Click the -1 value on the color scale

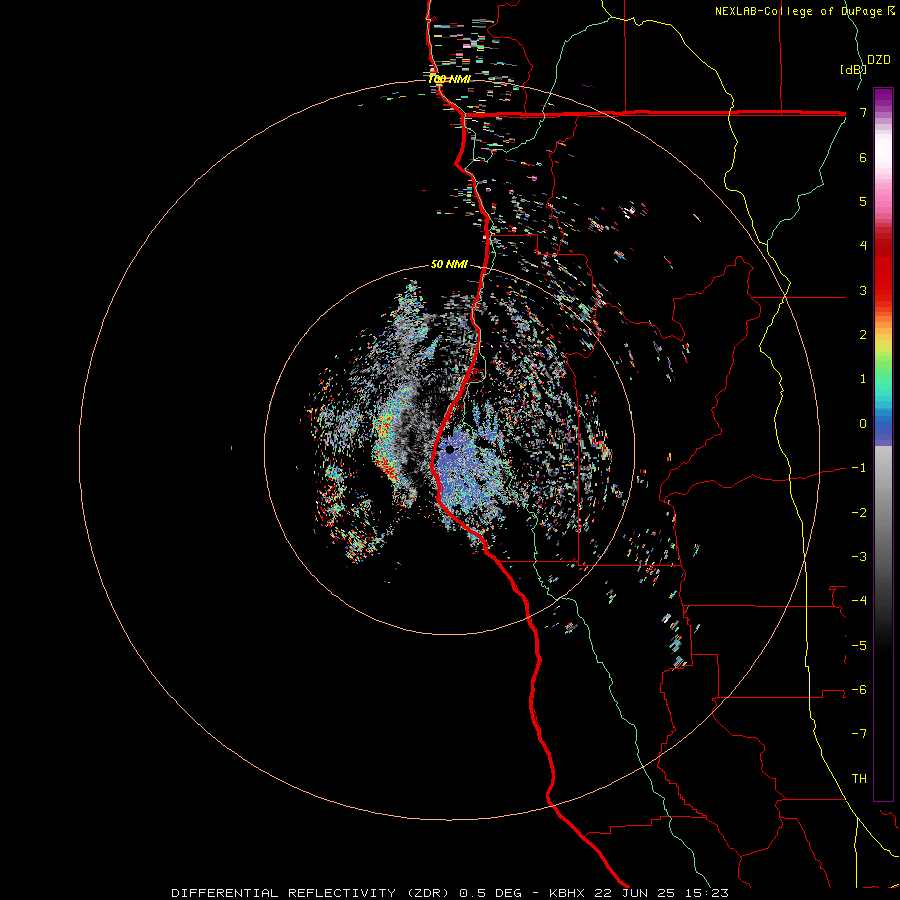859,468
